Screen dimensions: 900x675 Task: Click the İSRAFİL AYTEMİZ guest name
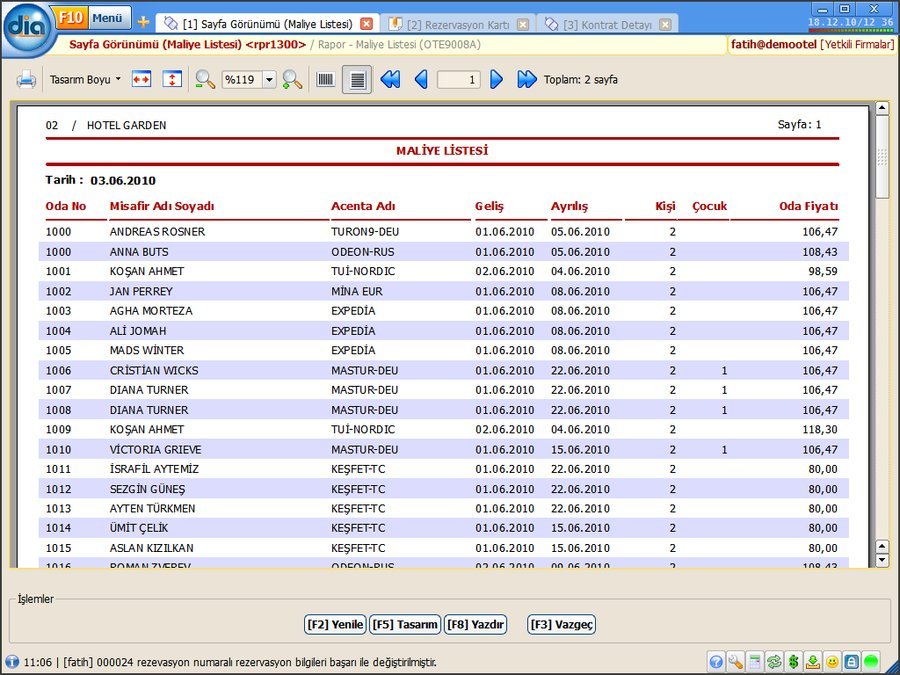coord(154,470)
